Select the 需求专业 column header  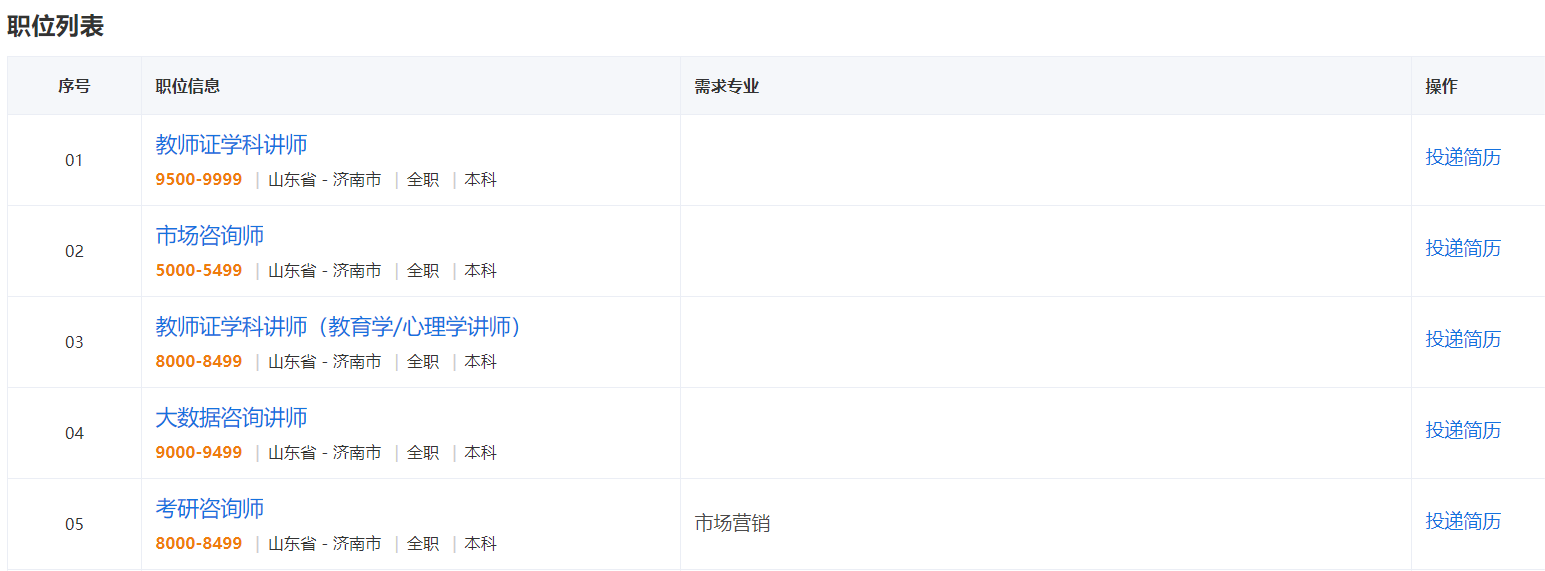point(727,86)
